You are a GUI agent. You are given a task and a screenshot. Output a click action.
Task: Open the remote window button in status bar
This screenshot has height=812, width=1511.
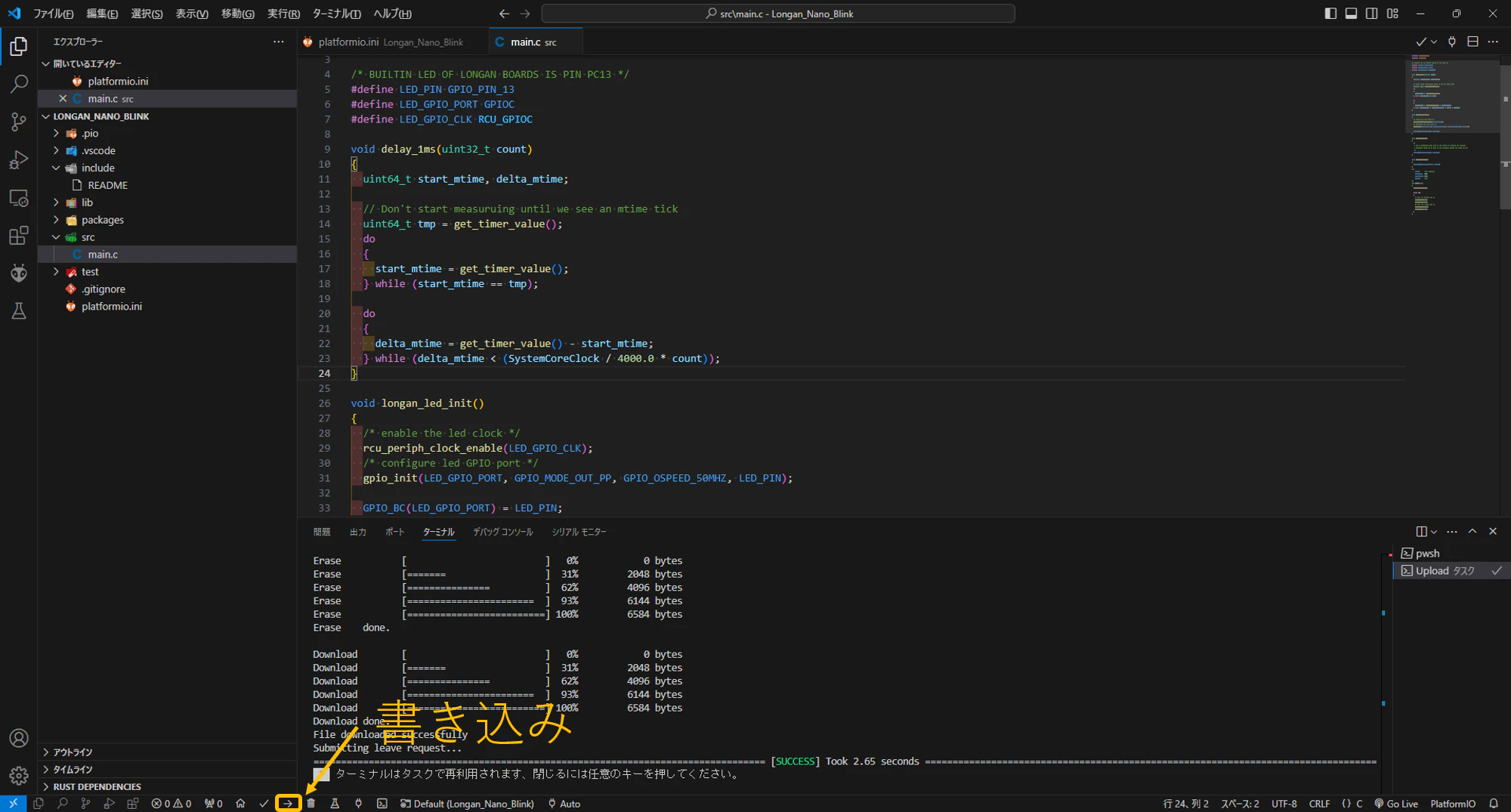(13, 804)
